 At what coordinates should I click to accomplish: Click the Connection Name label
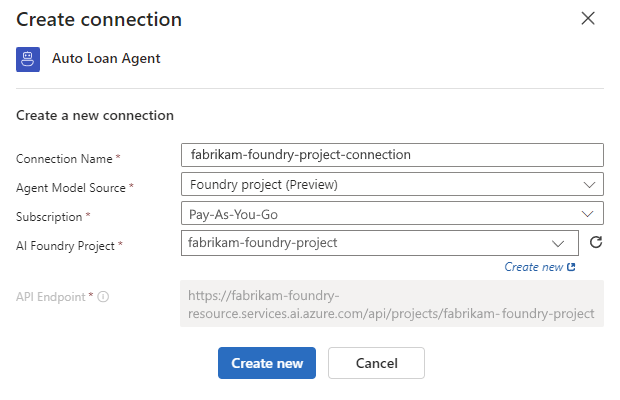pos(64,159)
